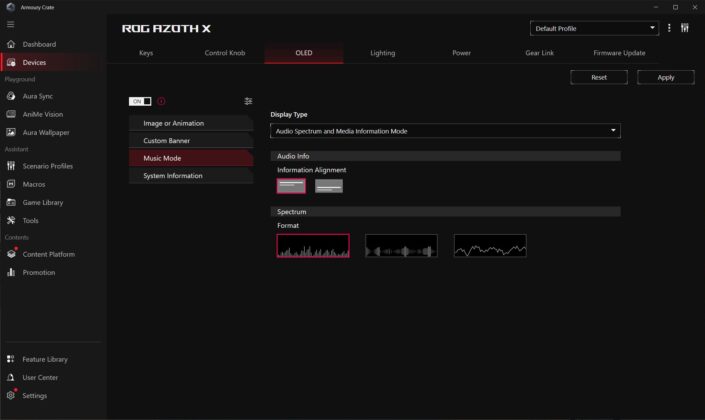This screenshot has width=705, height=420.
Task: Open the Promotion sidebar label
Action: 39,273
